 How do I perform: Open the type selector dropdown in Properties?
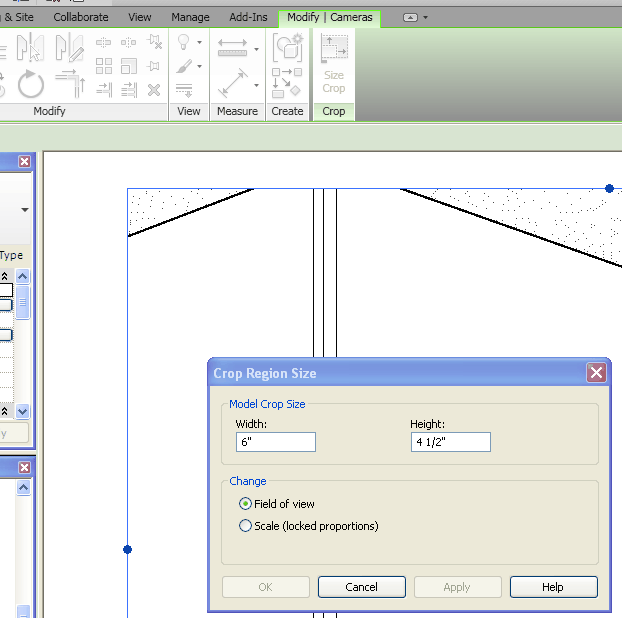click(x=24, y=210)
